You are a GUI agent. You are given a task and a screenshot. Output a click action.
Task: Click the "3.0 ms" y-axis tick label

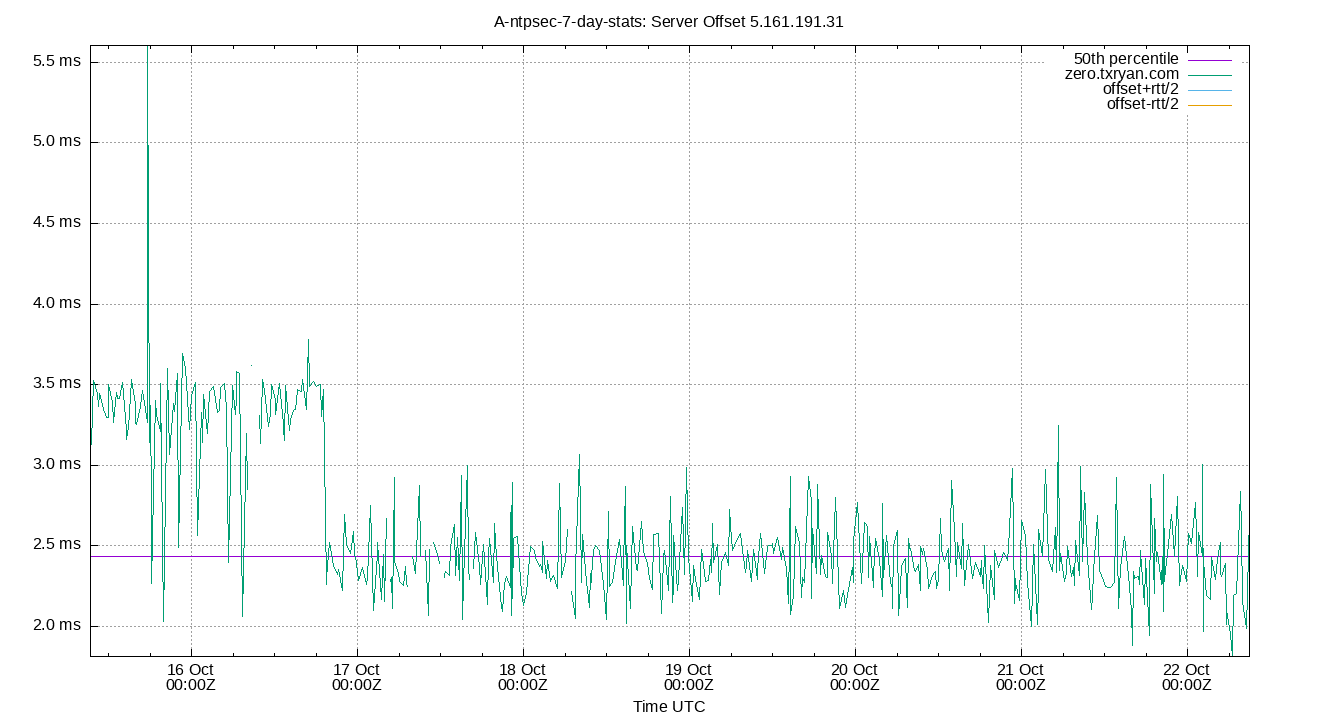click(x=57, y=464)
